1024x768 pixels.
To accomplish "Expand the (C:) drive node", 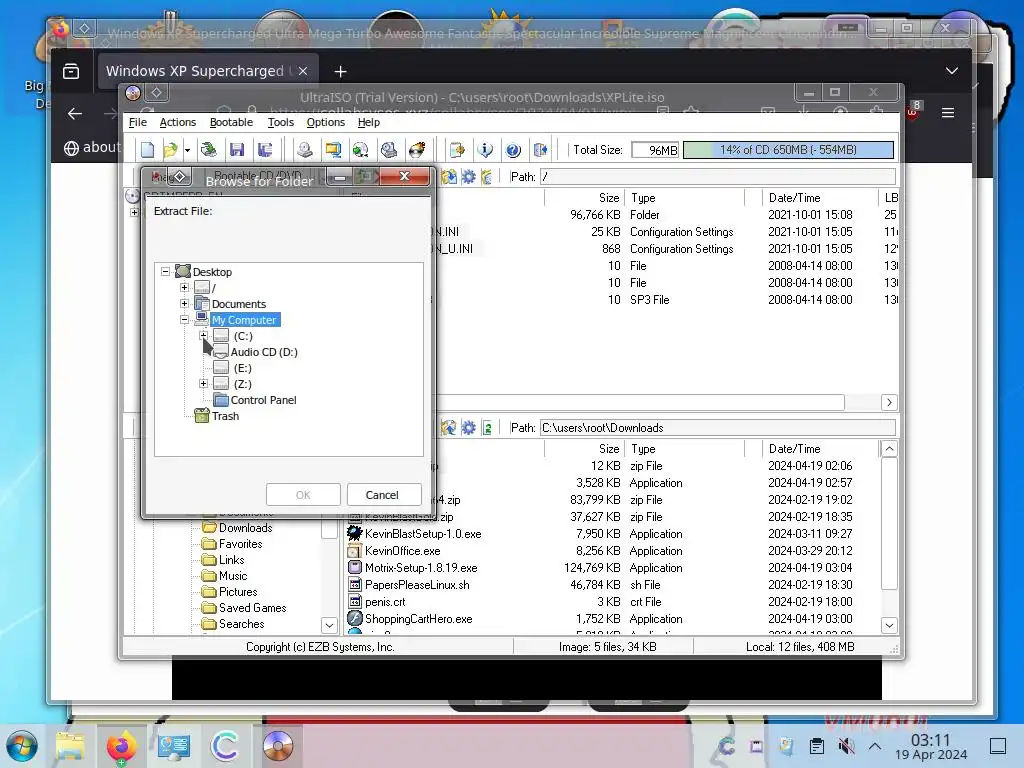I will tap(204, 335).
